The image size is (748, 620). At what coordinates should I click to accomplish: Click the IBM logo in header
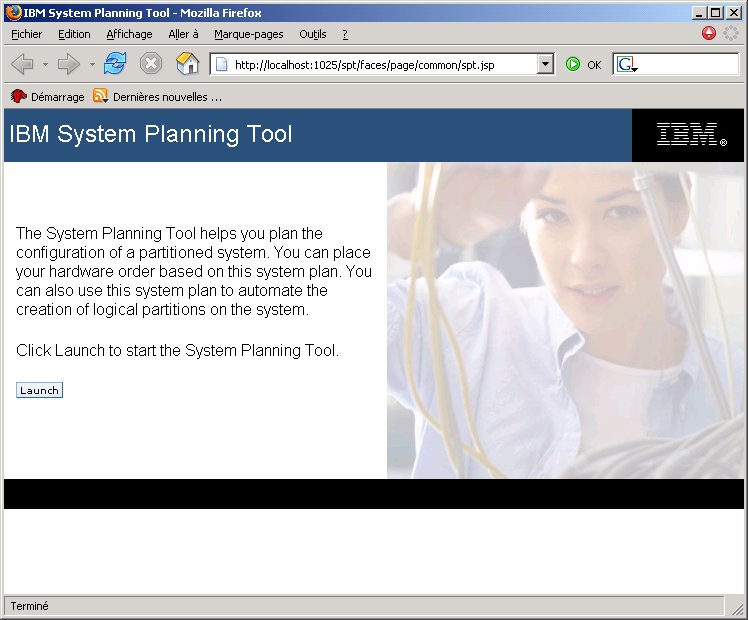(692, 134)
